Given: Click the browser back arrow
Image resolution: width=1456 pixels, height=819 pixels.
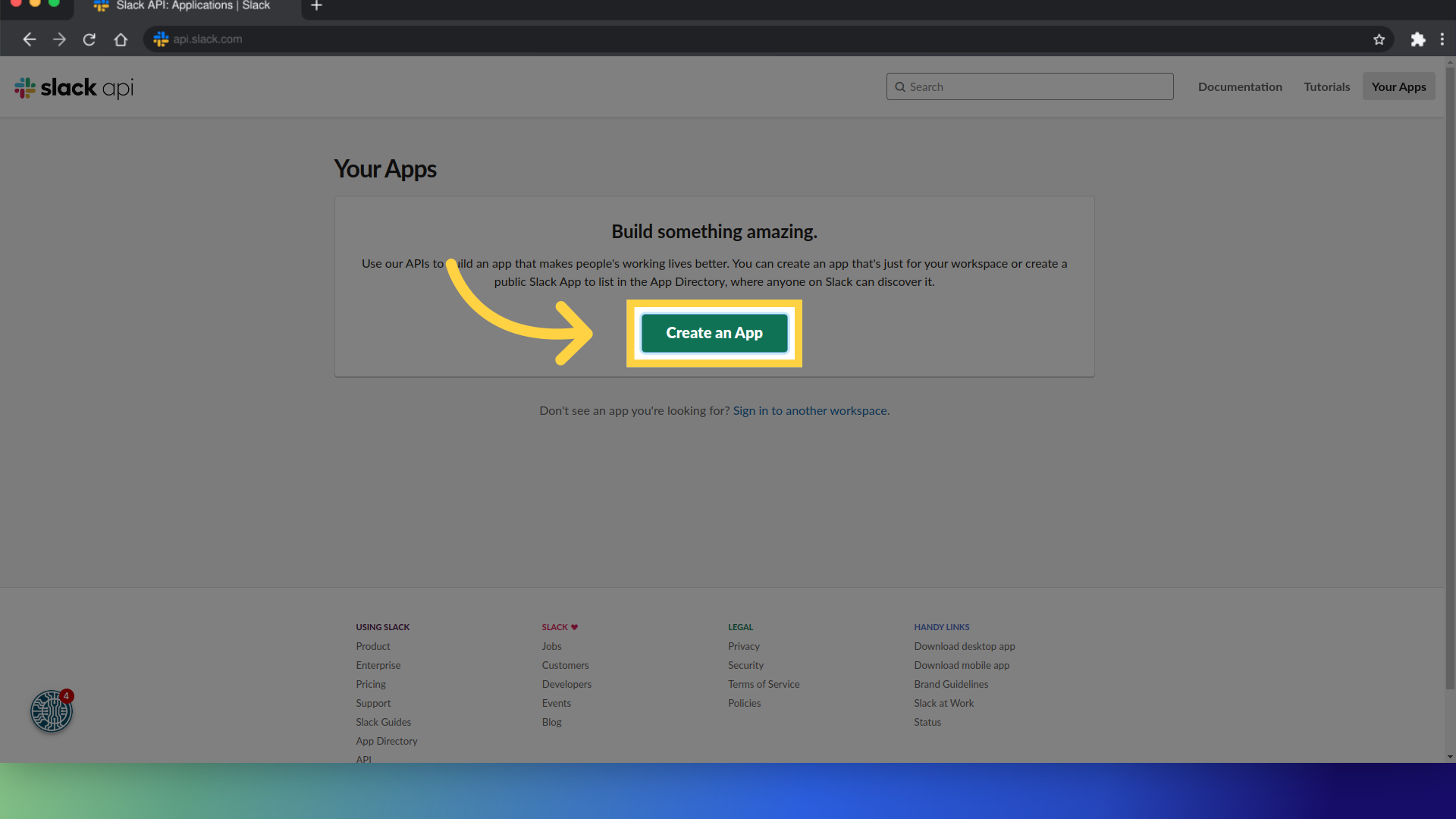Looking at the screenshot, I should [x=30, y=39].
